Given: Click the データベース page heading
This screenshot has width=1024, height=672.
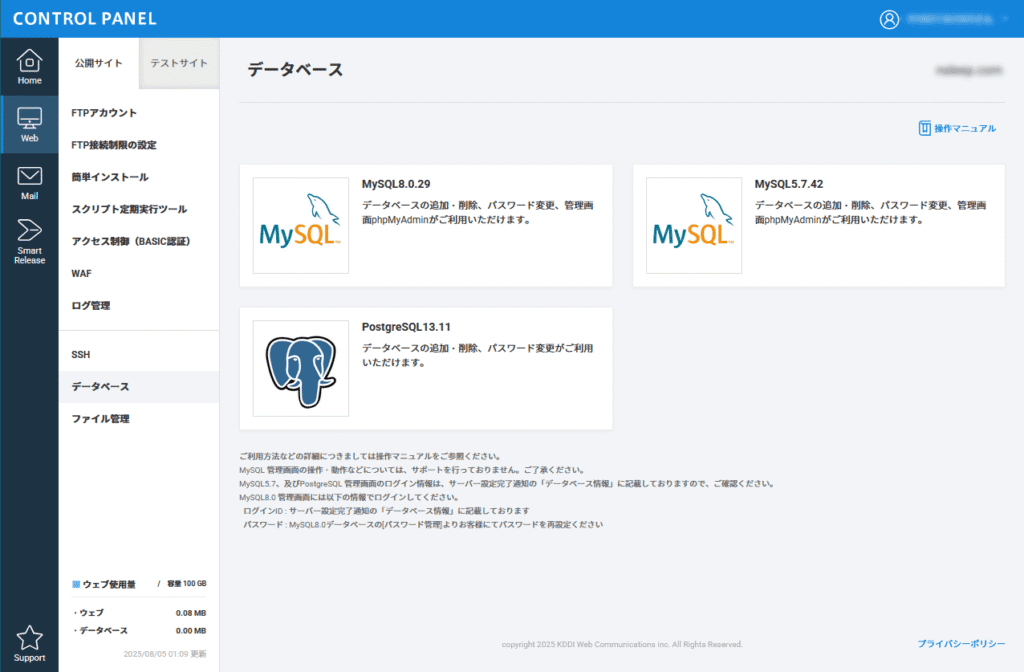Looking at the screenshot, I should coord(295,70).
